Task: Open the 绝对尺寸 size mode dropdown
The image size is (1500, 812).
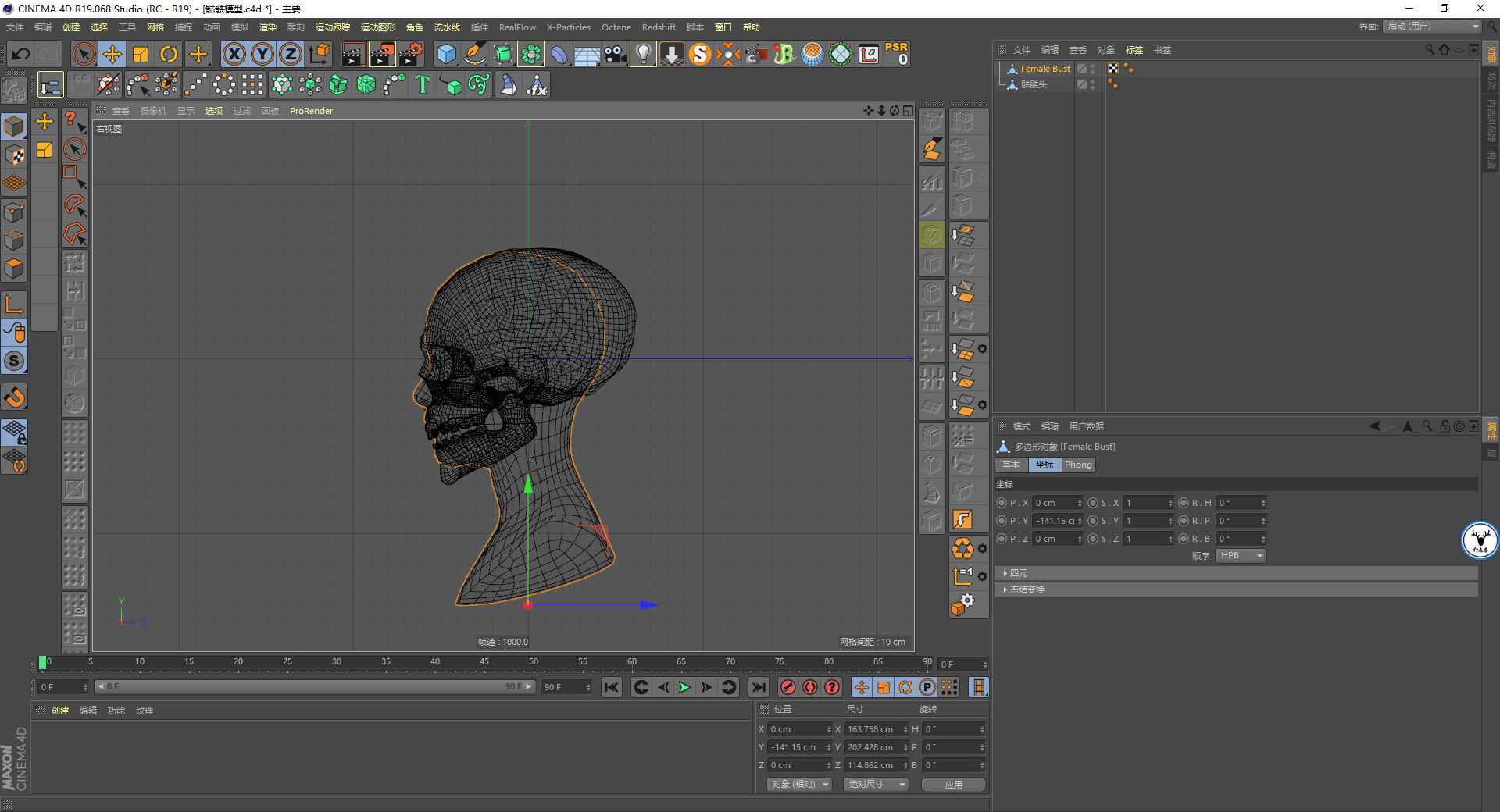Action: click(876, 784)
